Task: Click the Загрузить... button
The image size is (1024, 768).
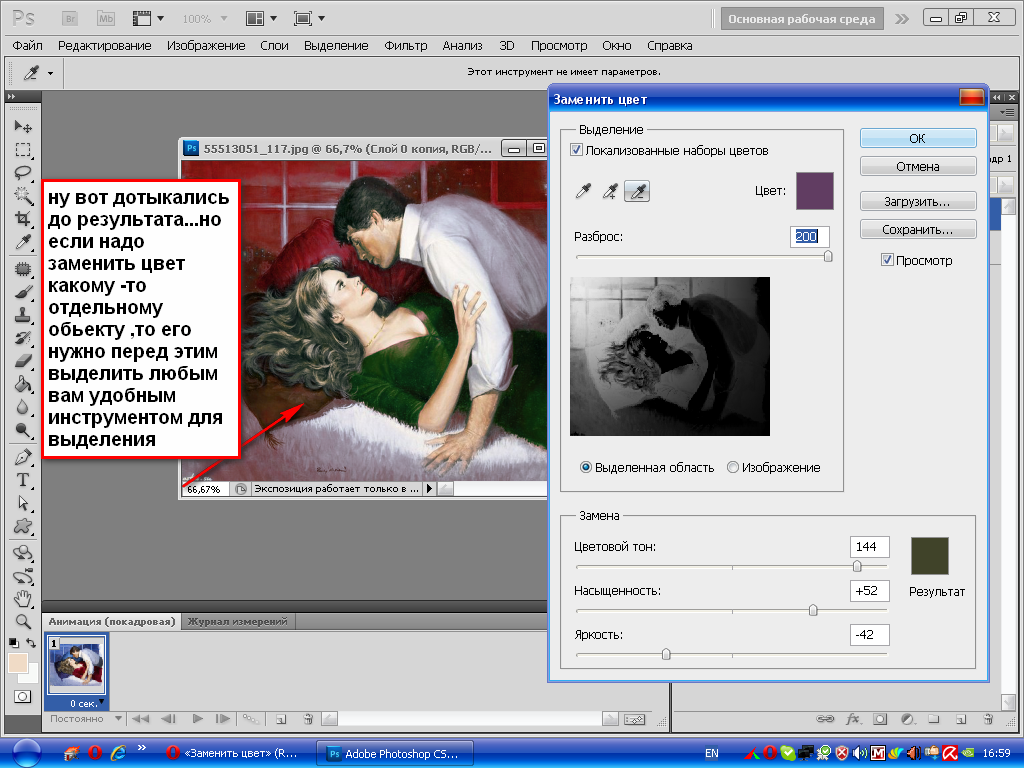Action: pyautogui.click(x=918, y=201)
